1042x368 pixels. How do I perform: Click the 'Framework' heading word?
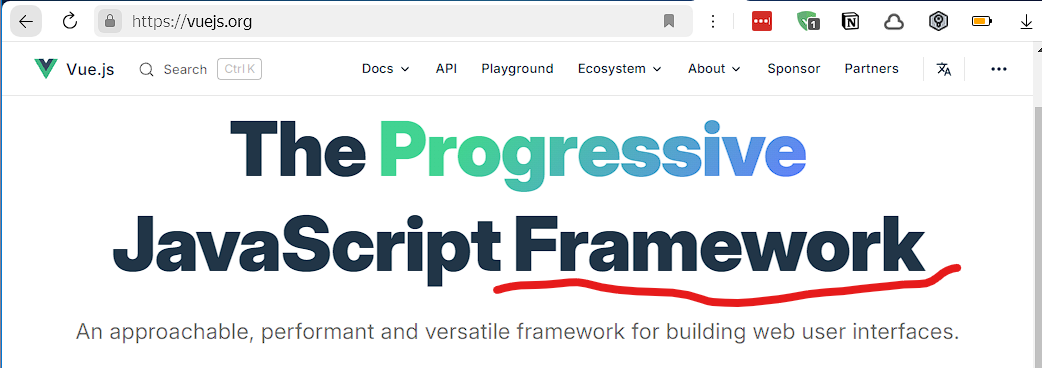click(x=719, y=244)
